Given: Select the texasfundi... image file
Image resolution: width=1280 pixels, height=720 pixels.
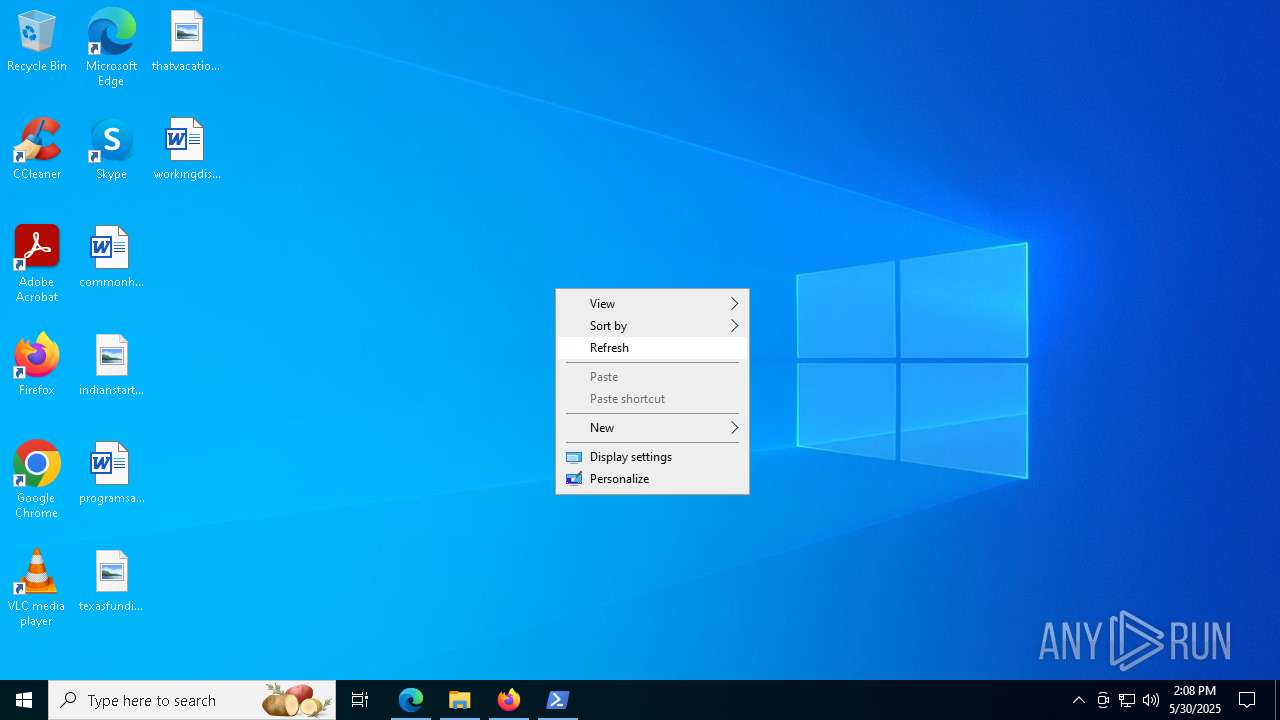Looking at the screenshot, I should pyautogui.click(x=111, y=582).
